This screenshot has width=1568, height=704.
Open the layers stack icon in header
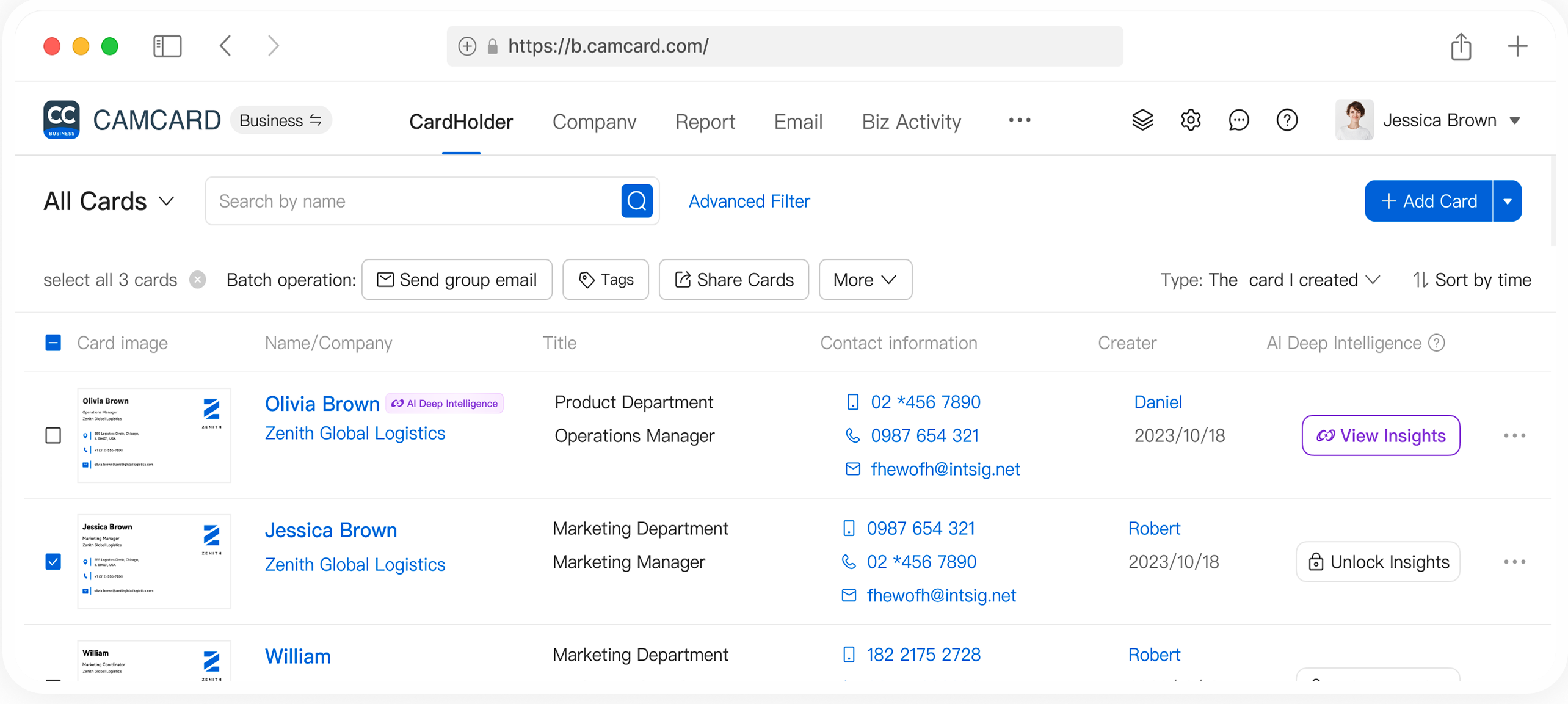pyautogui.click(x=1142, y=120)
